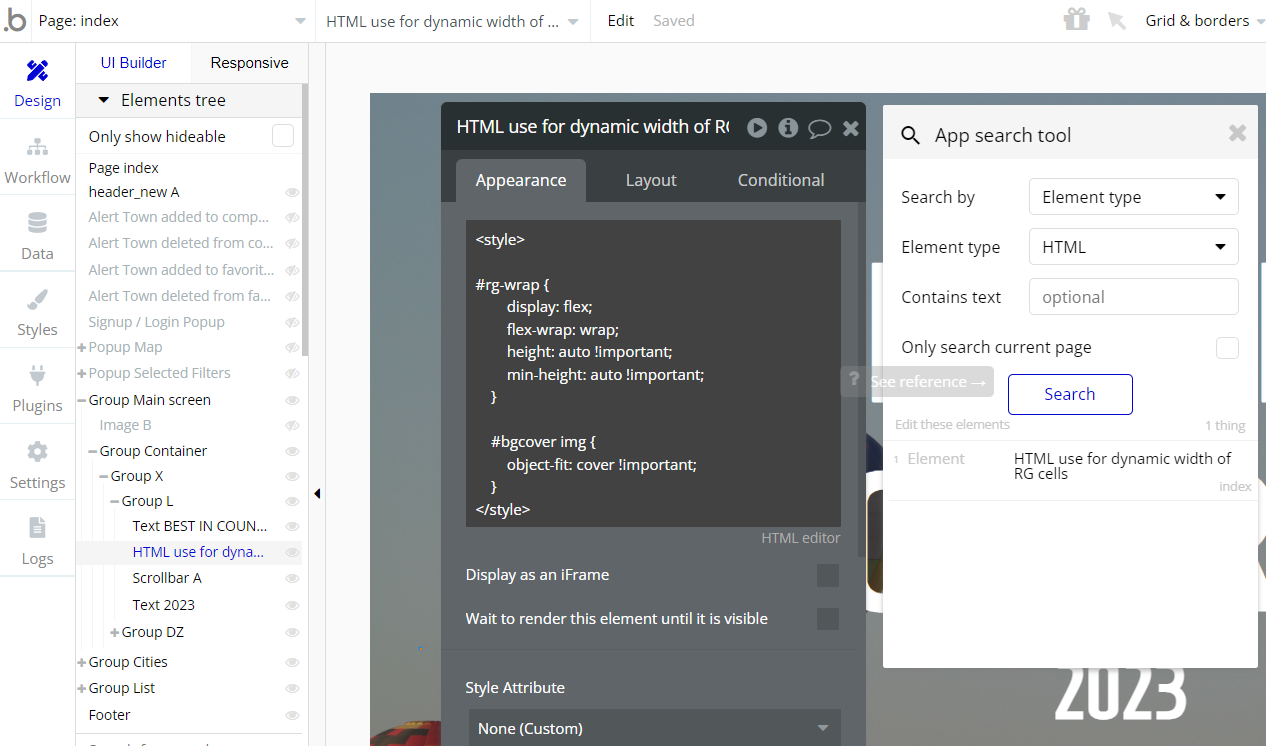Click Edit these elements link
This screenshot has width=1266, height=746.
952,425
